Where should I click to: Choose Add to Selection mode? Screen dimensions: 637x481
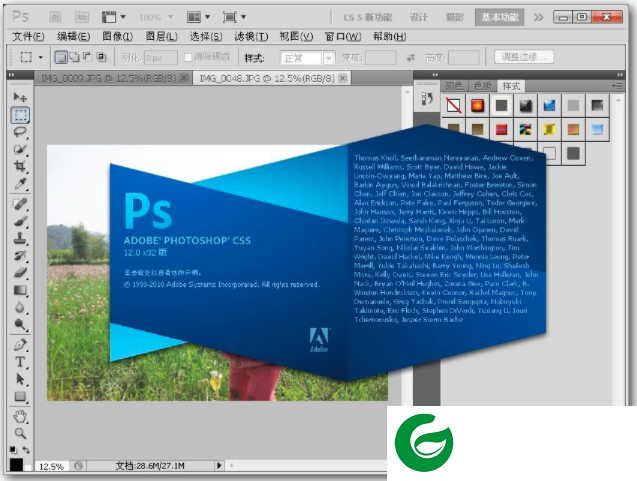(x=74, y=57)
